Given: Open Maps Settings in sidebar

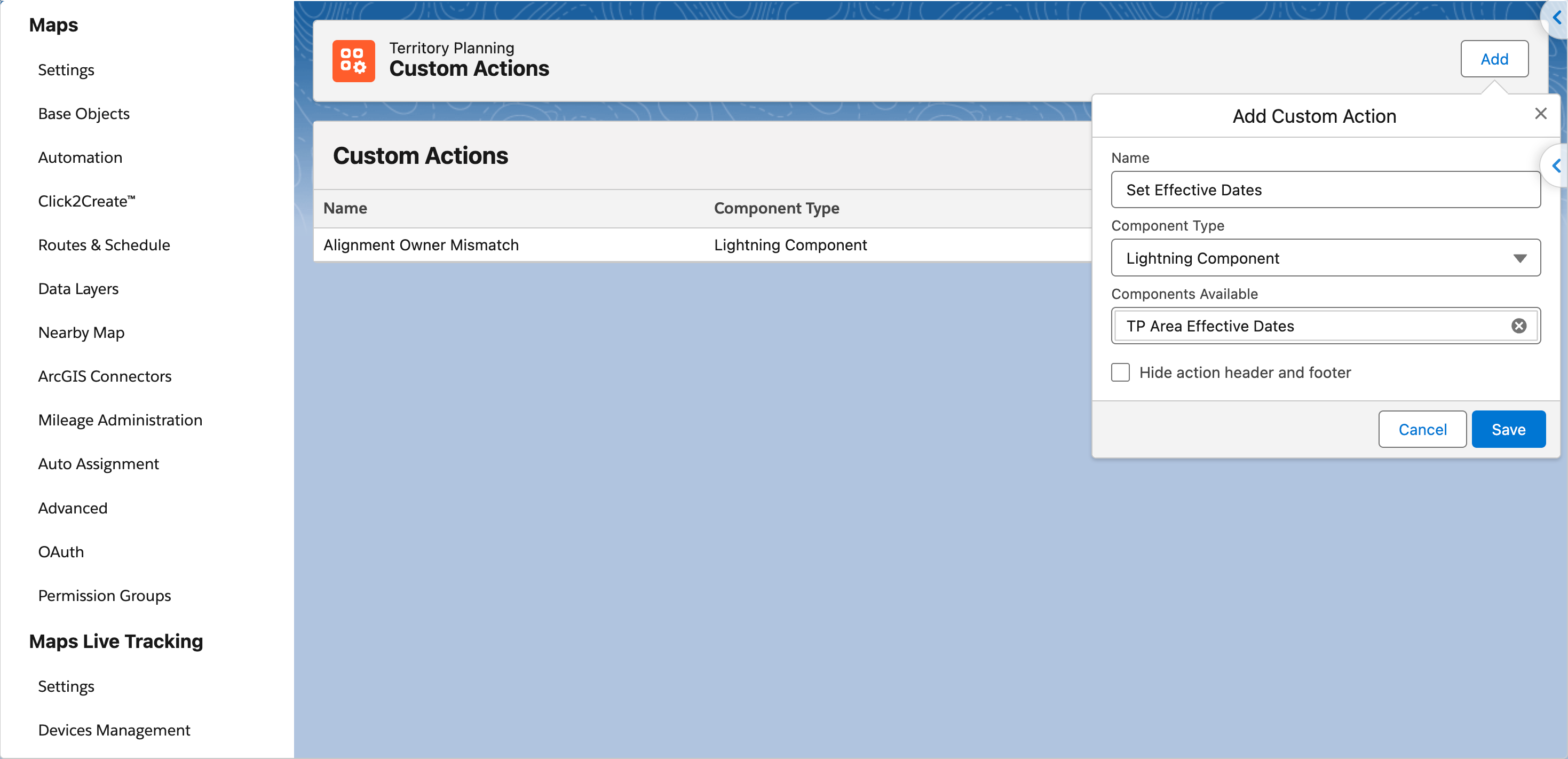Looking at the screenshot, I should tap(66, 70).
